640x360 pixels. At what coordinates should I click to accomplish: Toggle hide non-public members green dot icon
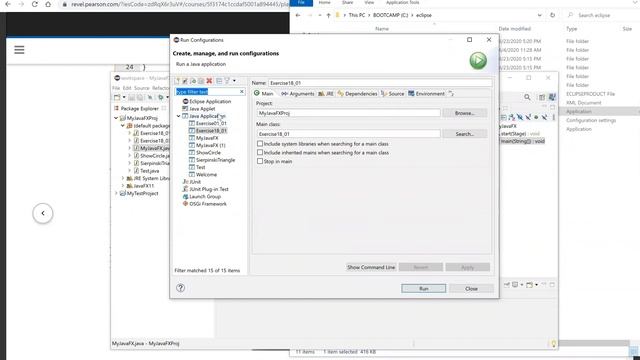pyautogui.click(x=536, y=118)
